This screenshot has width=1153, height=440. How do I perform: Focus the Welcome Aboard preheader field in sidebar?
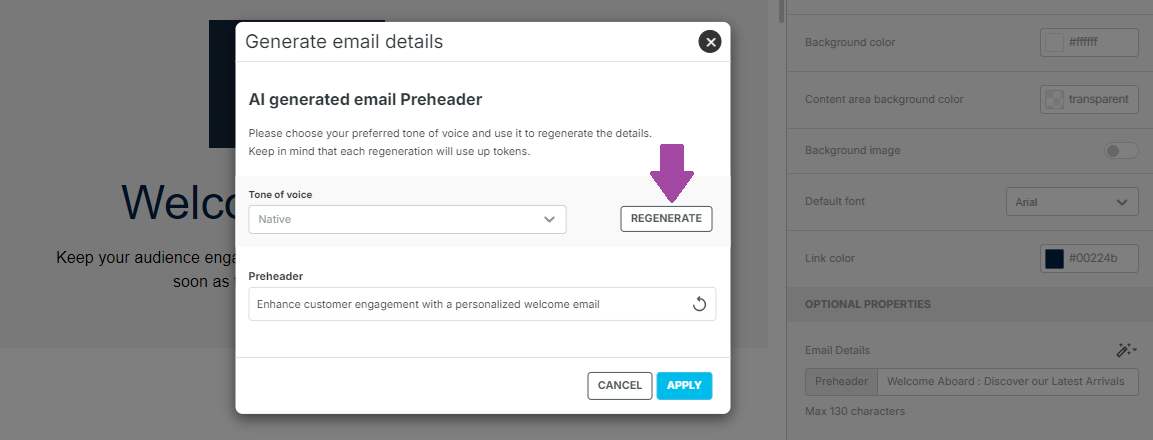coord(1007,381)
